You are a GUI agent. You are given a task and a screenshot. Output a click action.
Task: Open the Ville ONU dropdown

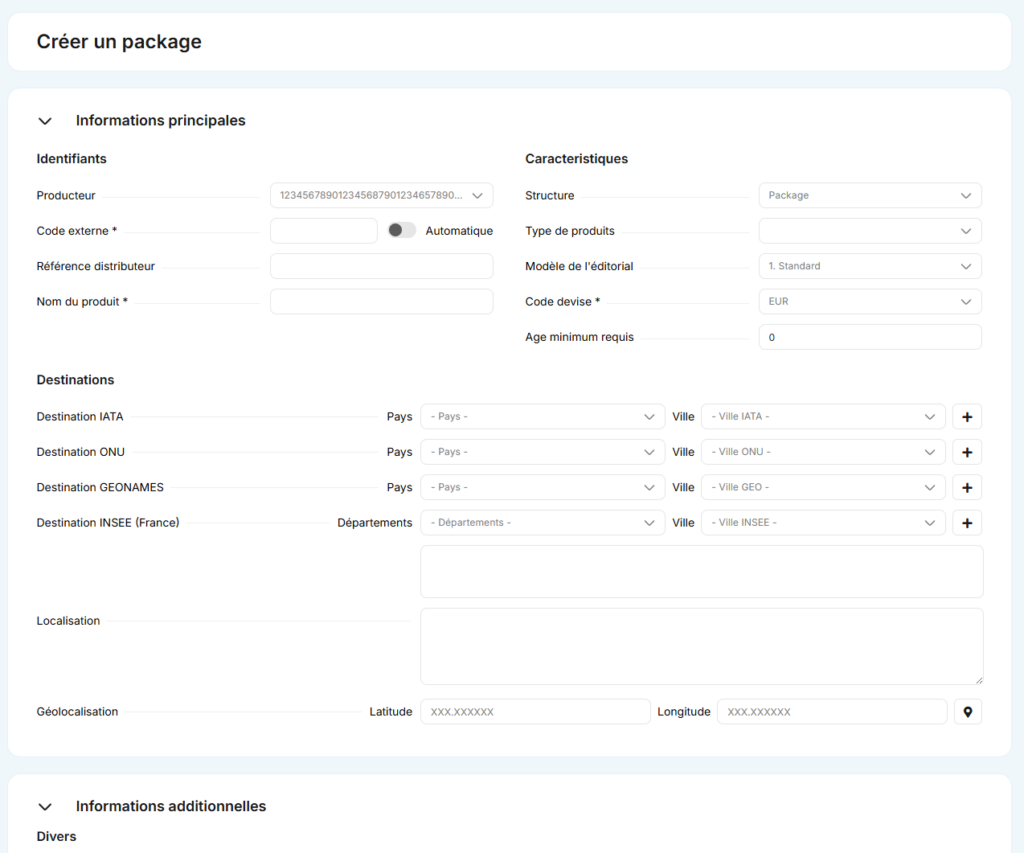[x=822, y=452]
